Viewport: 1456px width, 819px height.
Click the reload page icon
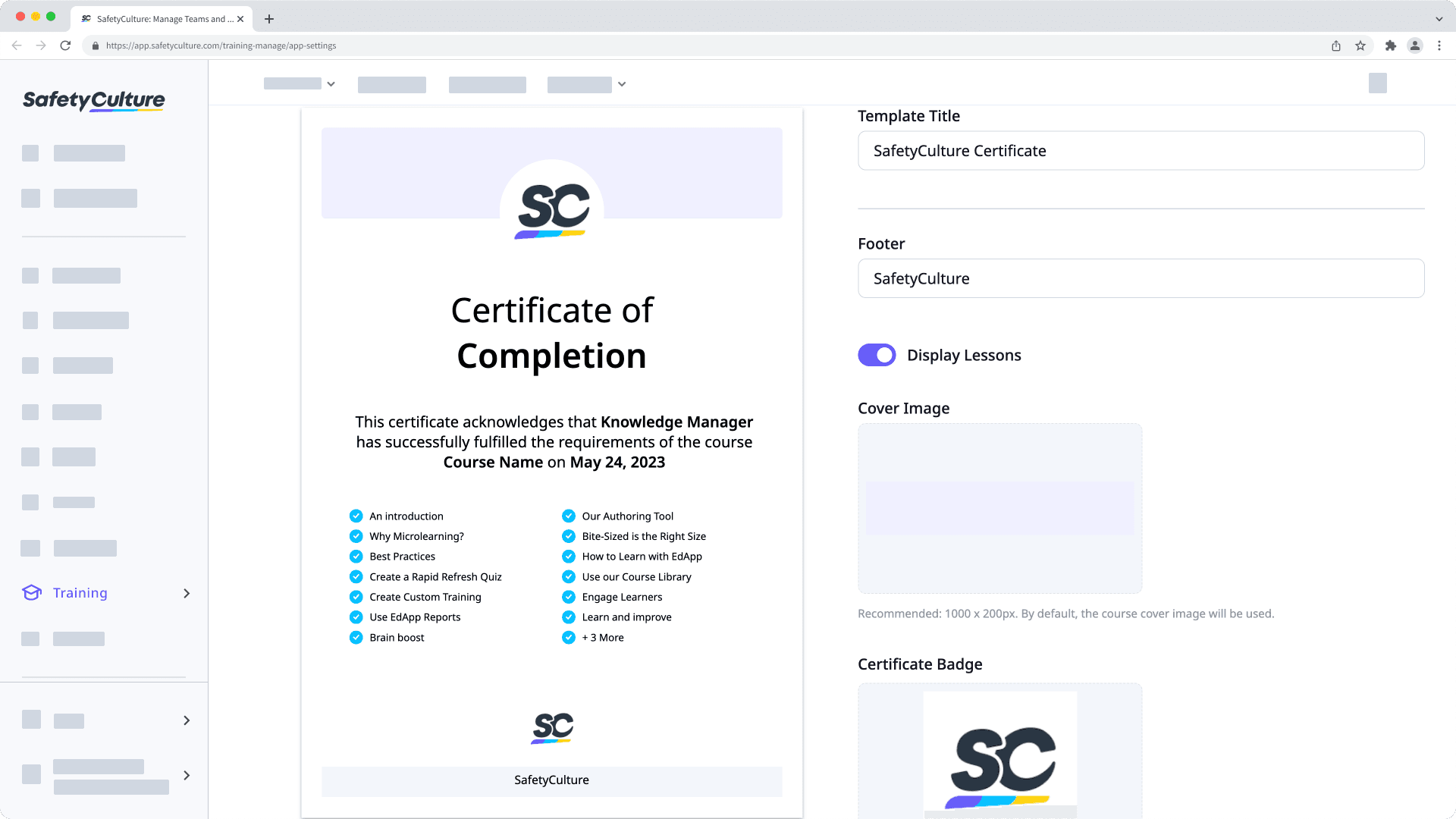click(x=66, y=45)
